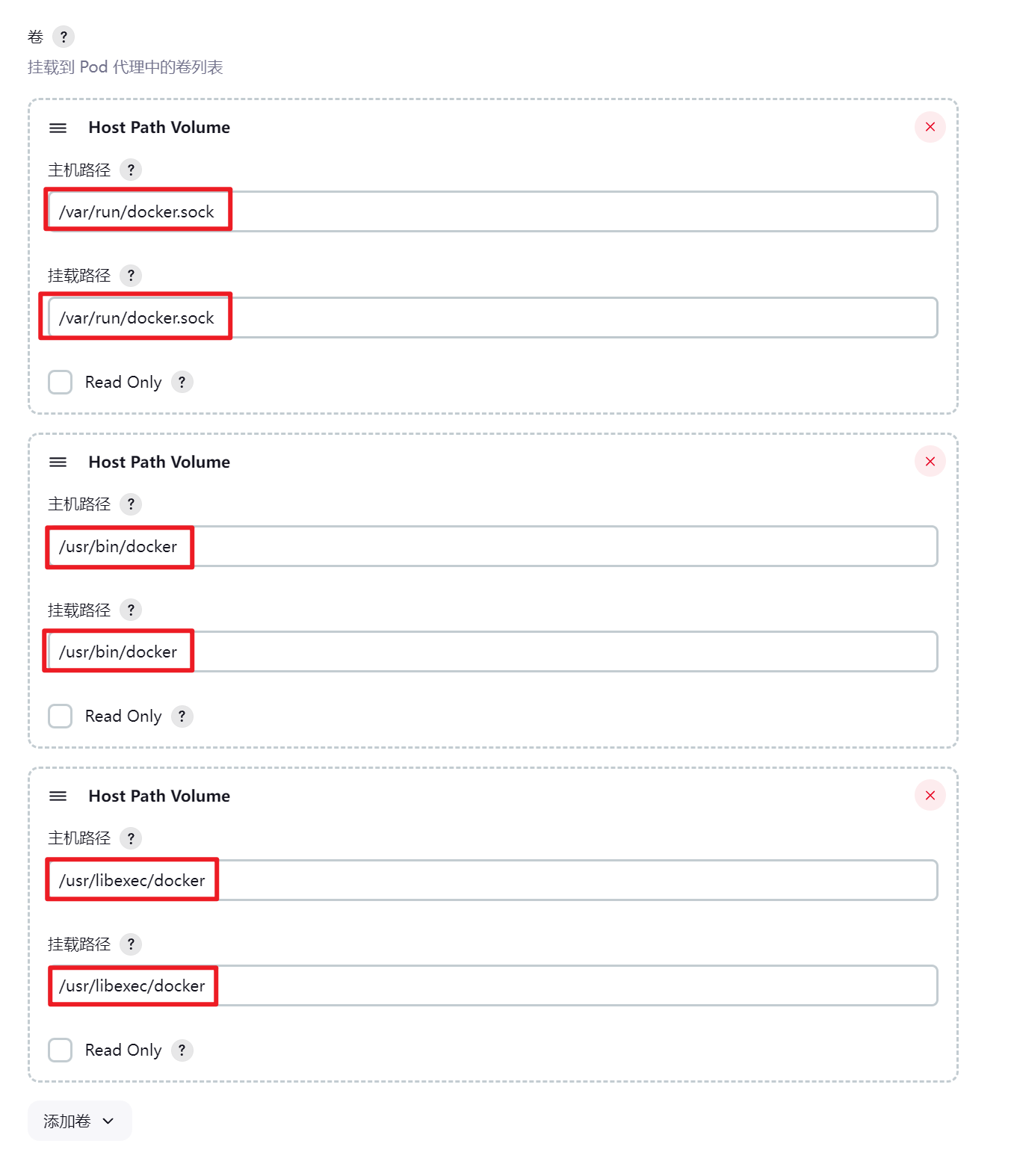Show help for second volume's 挂载路径
Viewport: 1011px width, 1176px height.
[x=131, y=610]
